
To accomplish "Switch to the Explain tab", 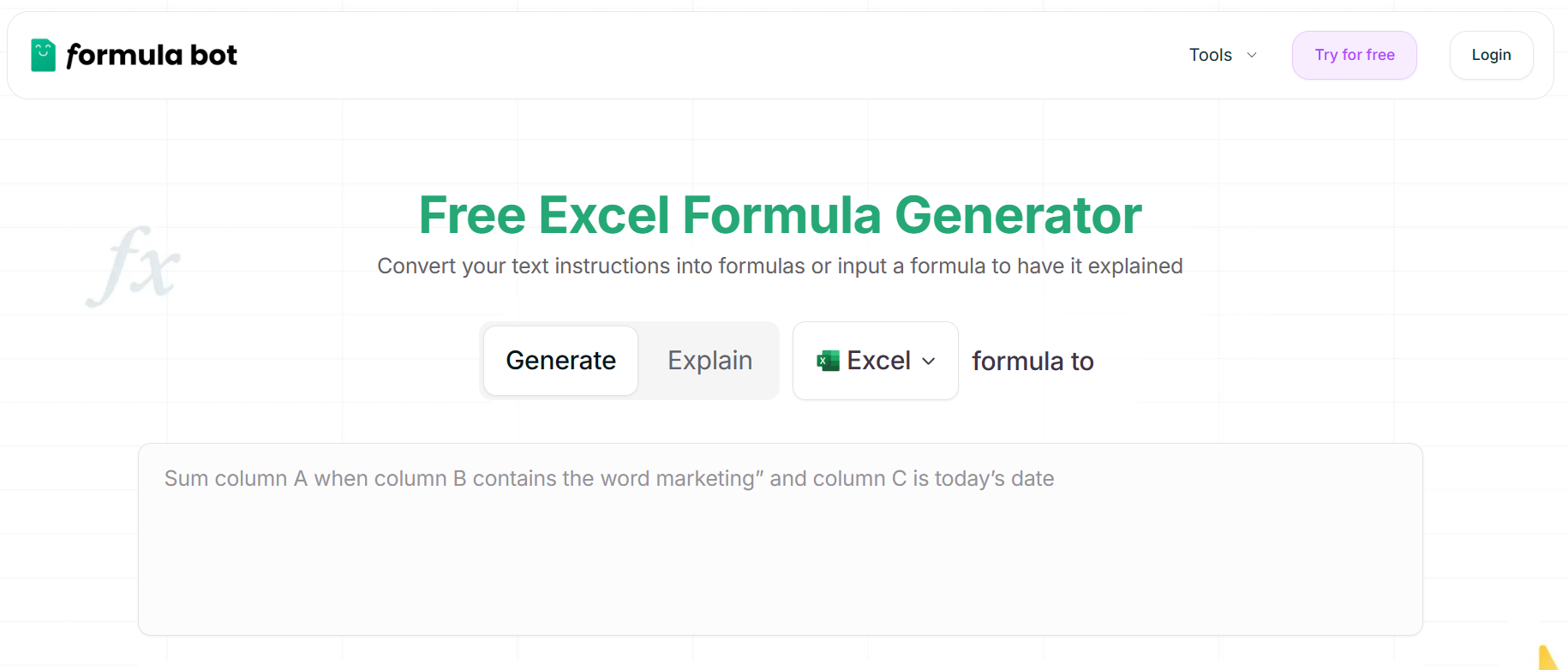I will click(709, 361).
